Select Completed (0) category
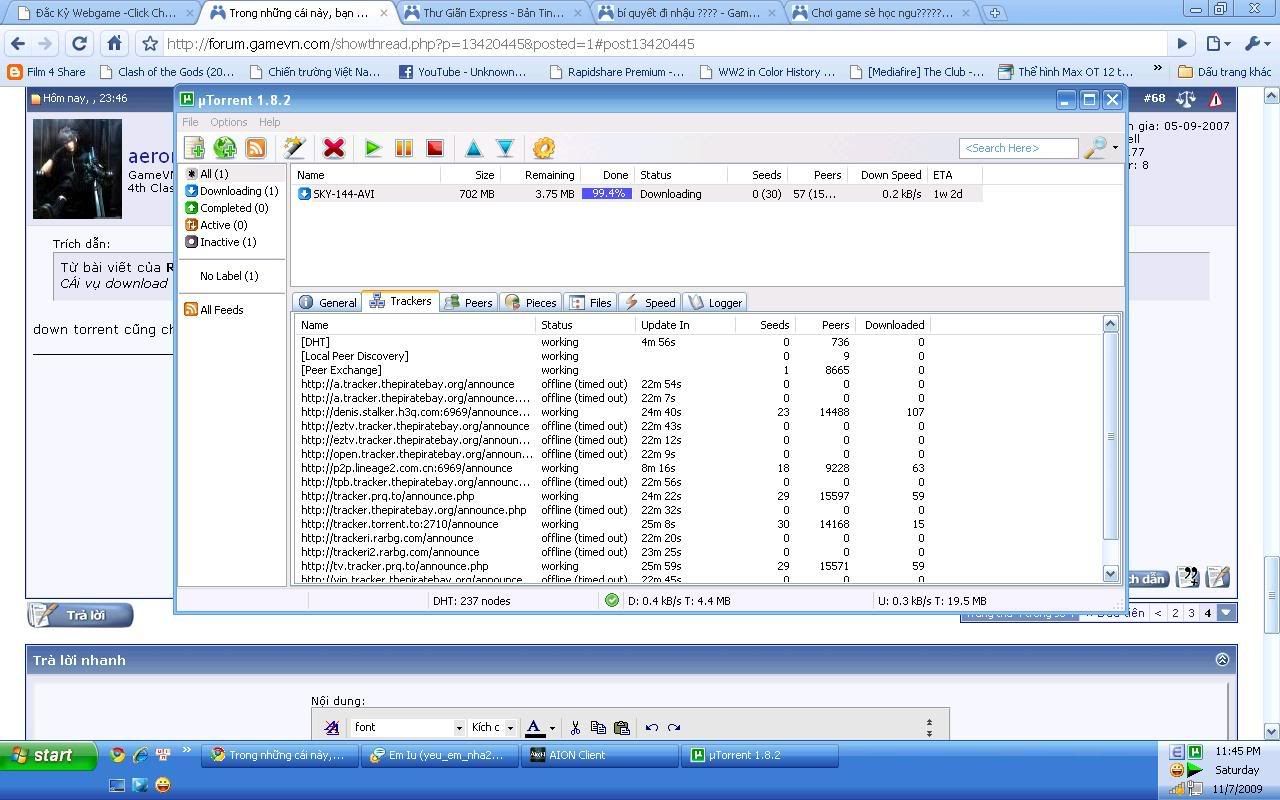The image size is (1280, 800). (227, 208)
